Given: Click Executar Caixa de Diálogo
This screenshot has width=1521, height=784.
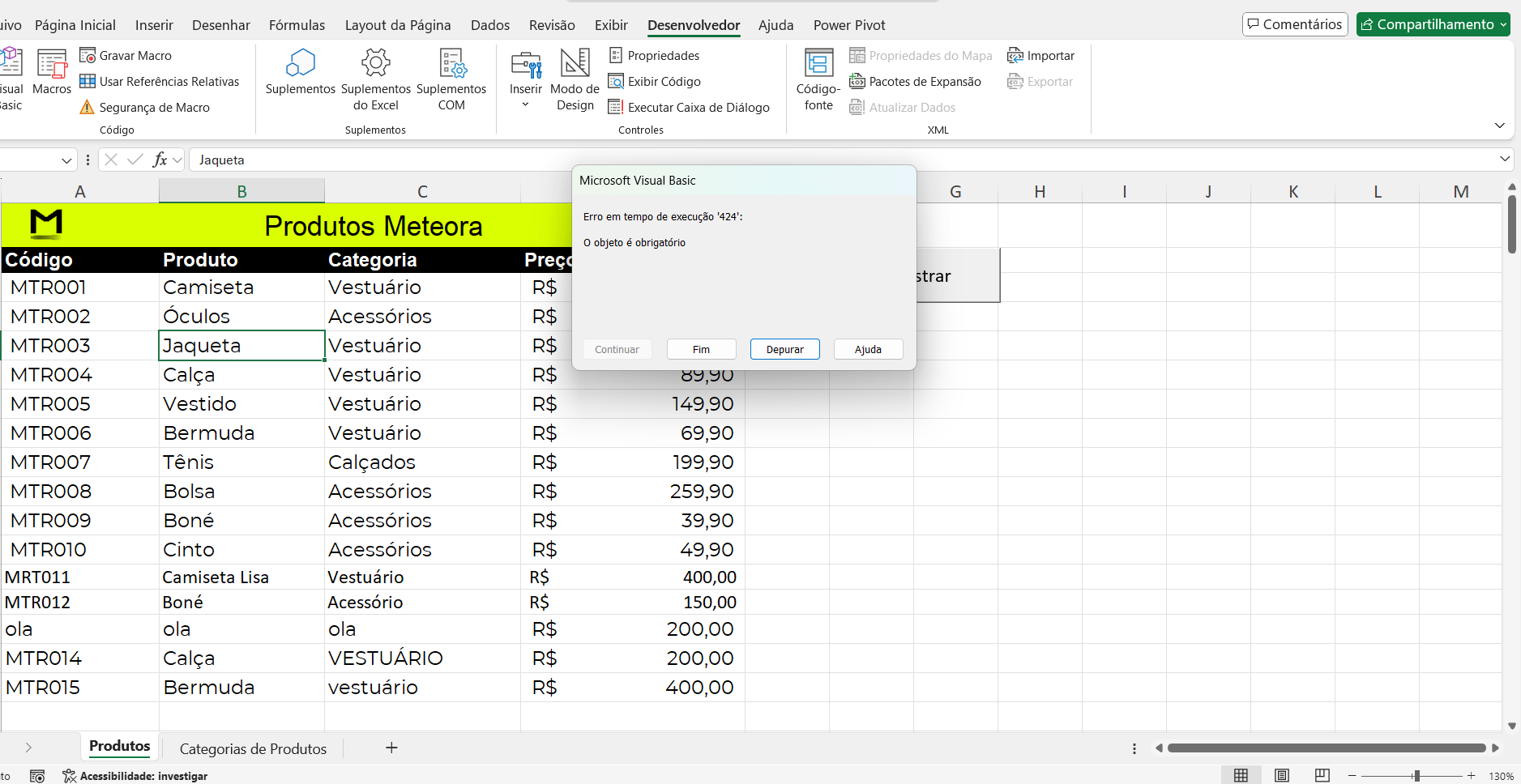Looking at the screenshot, I should point(689,107).
